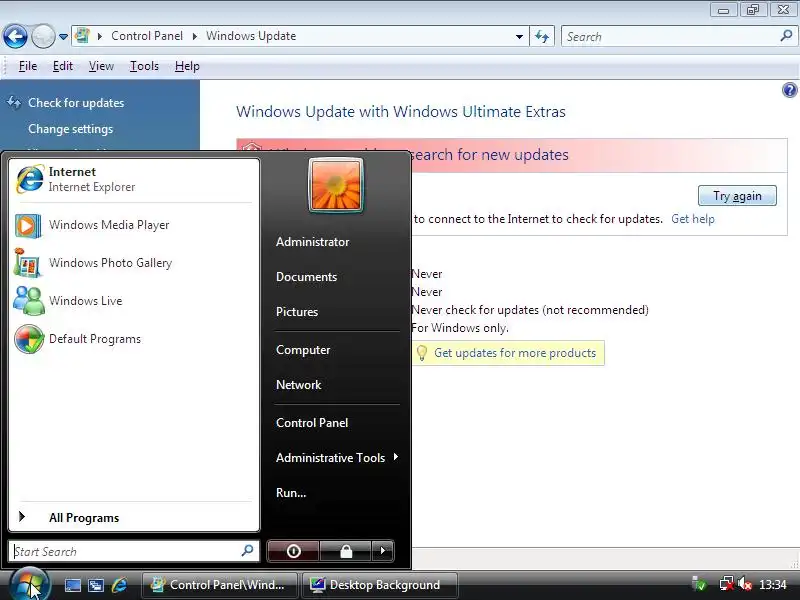Click the blue help question icon
The width and height of the screenshot is (800, 600).
(789, 90)
